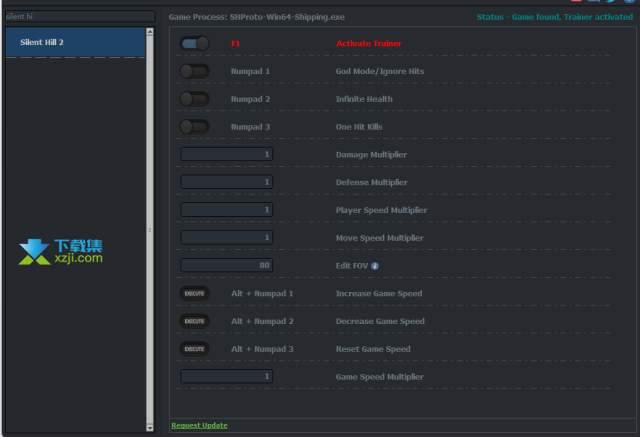Click the Game Speed Multiplier field

227,376
